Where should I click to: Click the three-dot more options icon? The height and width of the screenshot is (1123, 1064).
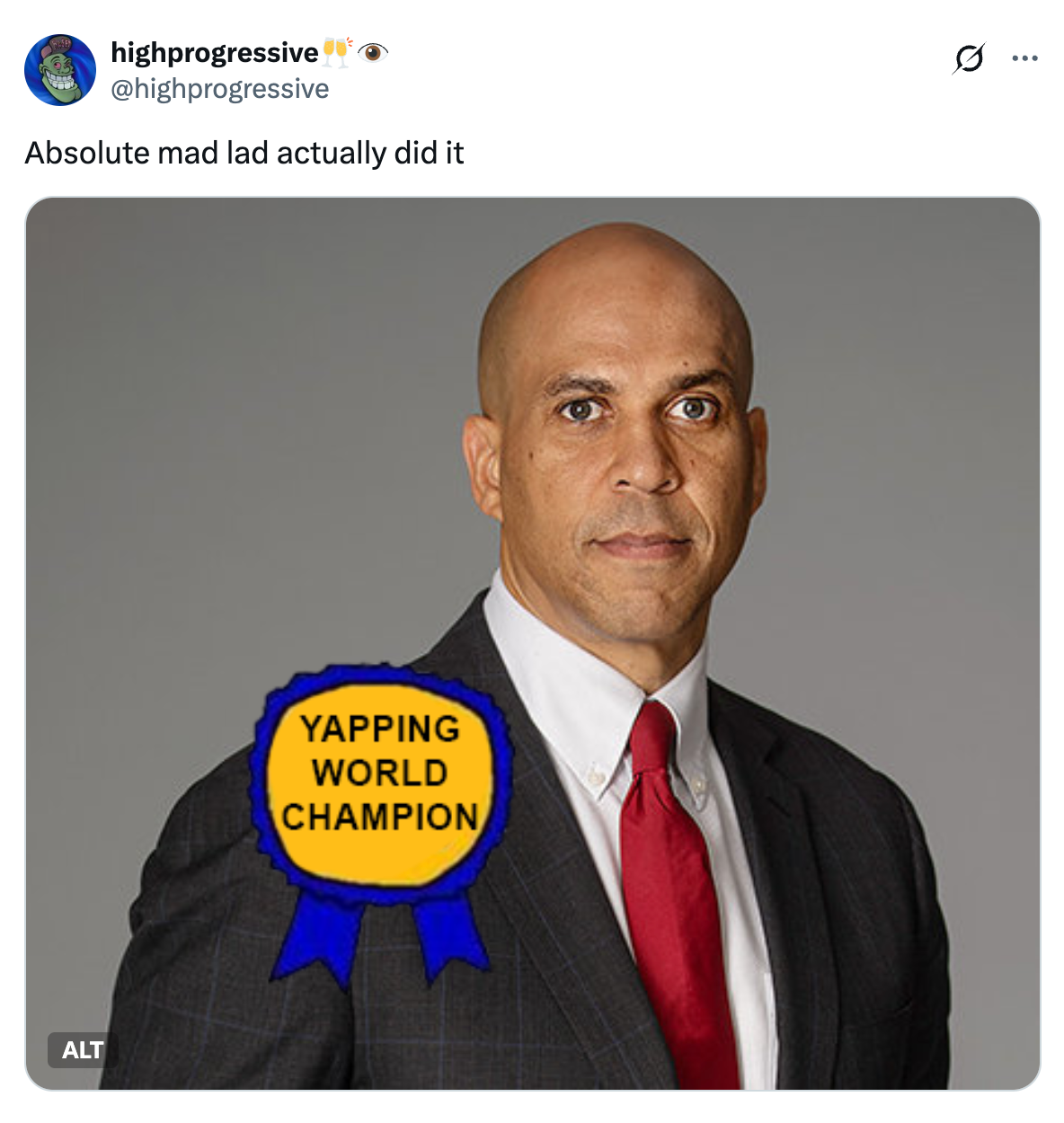(x=1024, y=57)
